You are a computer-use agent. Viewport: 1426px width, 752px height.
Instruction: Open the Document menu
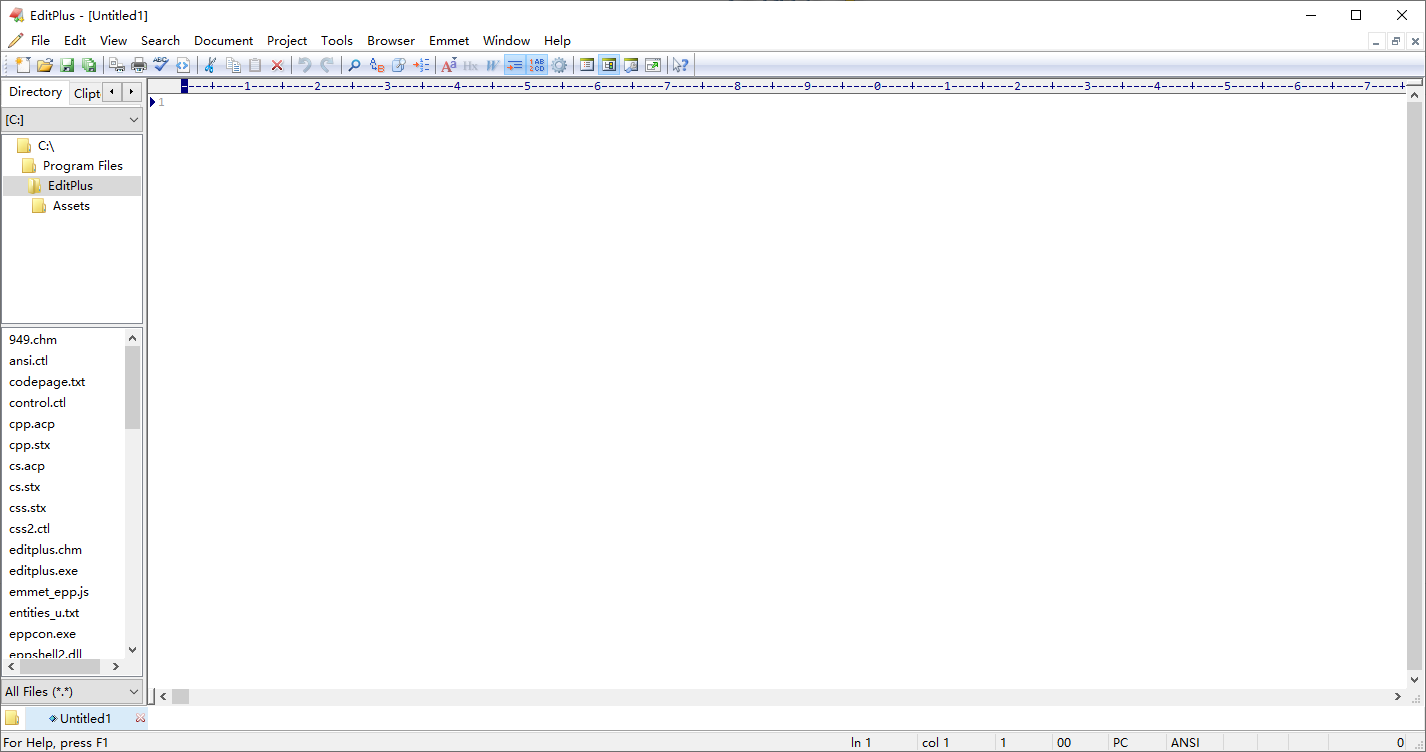pyautogui.click(x=223, y=41)
